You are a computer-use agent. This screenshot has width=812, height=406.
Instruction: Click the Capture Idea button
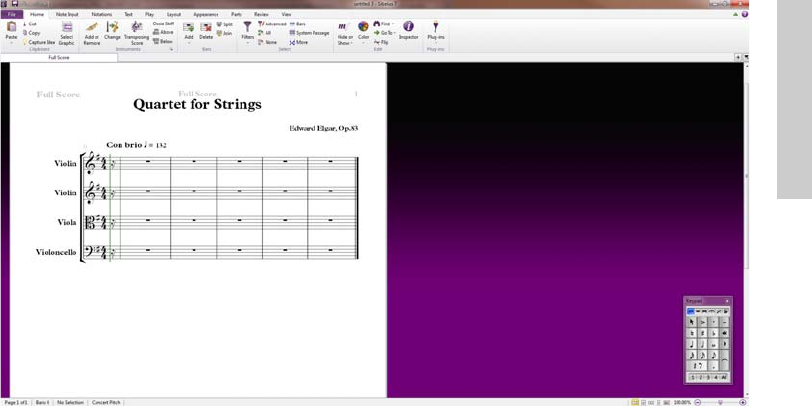38,42
